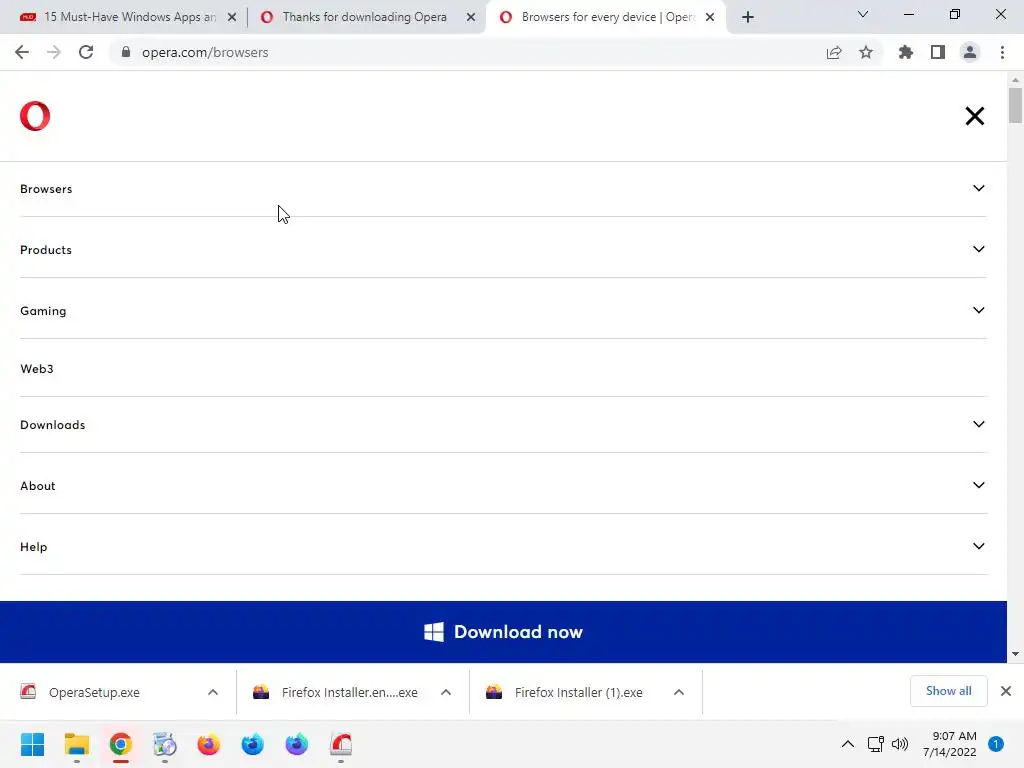Image resolution: width=1024 pixels, height=768 pixels.
Task: Expand the Downloads chevron arrow
Action: click(978, 424)
